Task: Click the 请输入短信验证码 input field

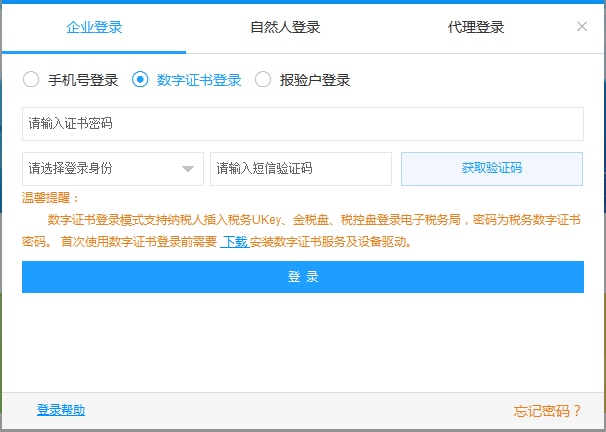Action: click(301, 169)
